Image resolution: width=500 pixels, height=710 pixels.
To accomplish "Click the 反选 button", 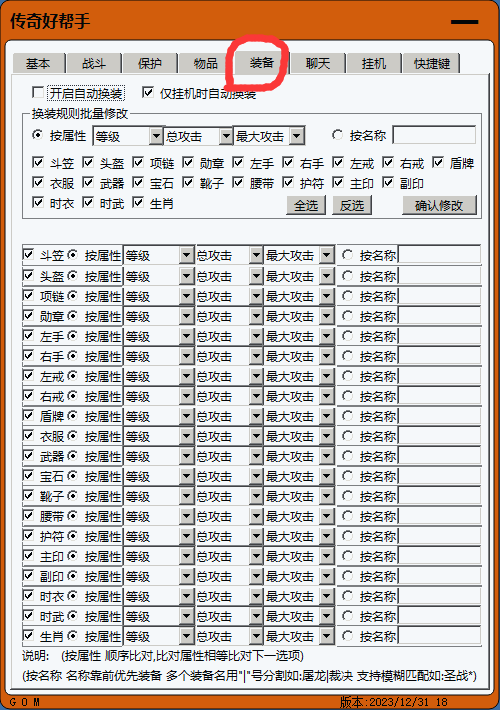I will pos(352,206).
